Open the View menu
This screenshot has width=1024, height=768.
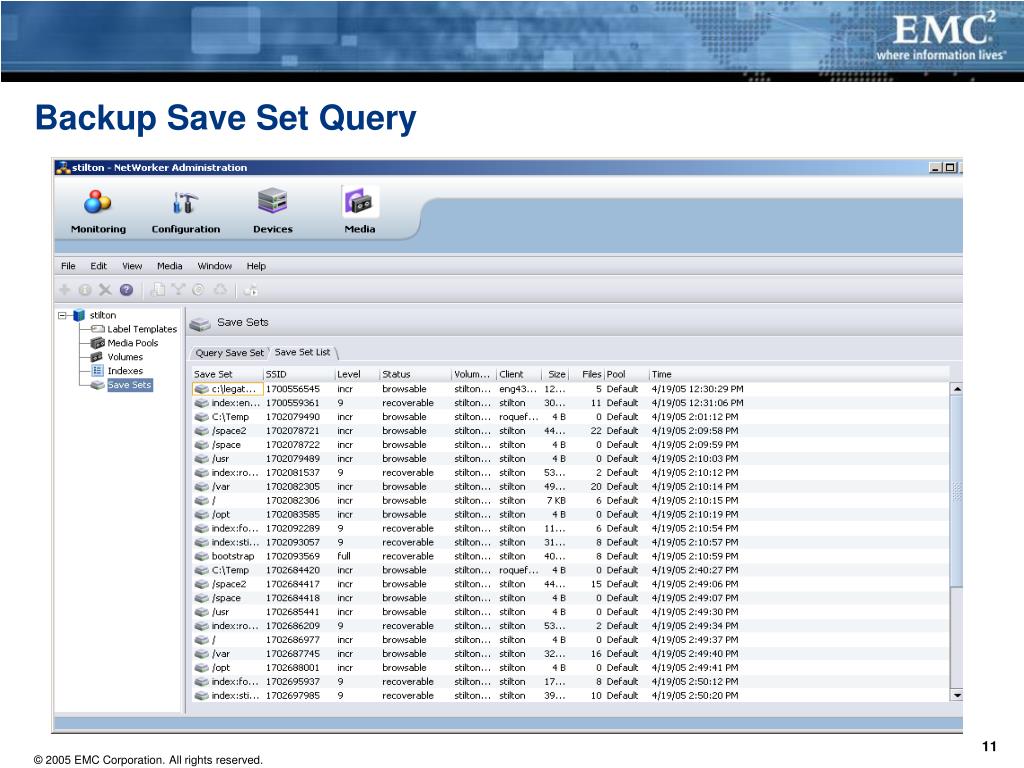pos(132,266)
